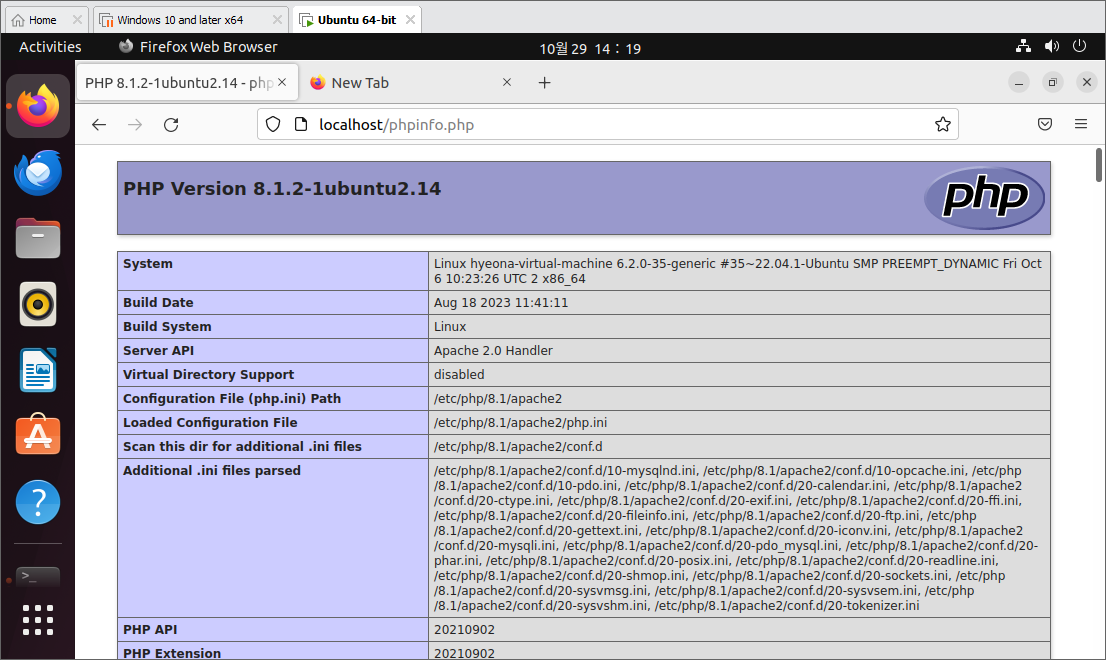Screen dimensions: 1106x660
Task: Click the PHP Version 8.1.2-1ubuntu2.14 heading
Action: 282,189
